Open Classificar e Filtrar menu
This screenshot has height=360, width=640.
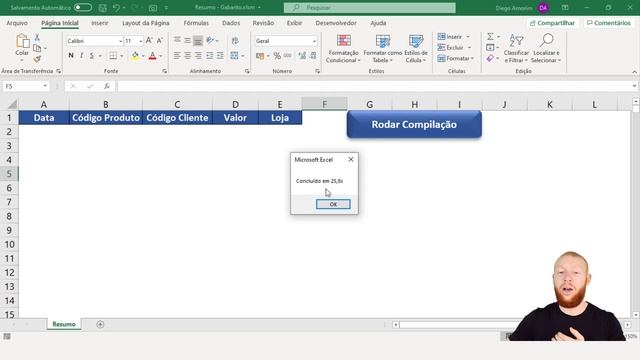click(516, 49)
